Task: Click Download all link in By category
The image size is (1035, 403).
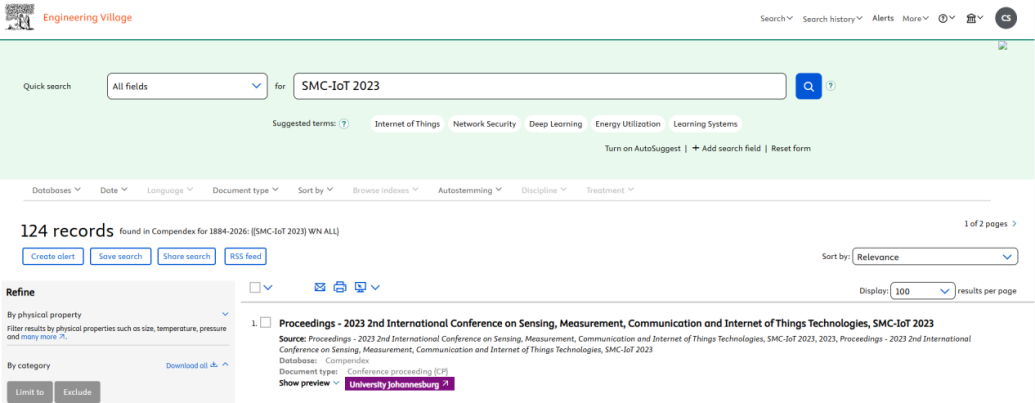Action: tap(191, 365)
